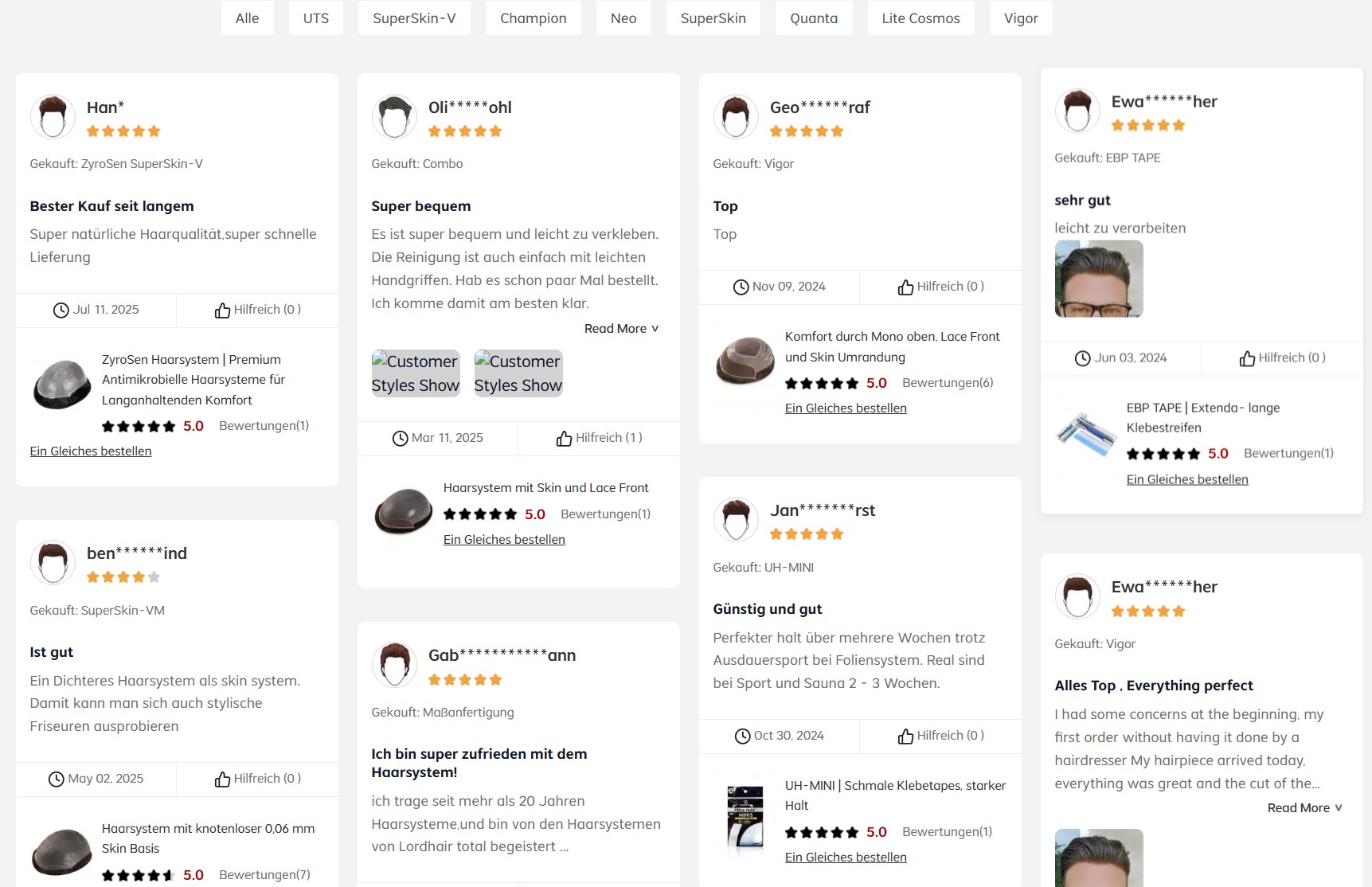Click Geo******raf reviewer avatar icon
The image size is (1372, 887).
pyautogui.click(x=736, y=117)
